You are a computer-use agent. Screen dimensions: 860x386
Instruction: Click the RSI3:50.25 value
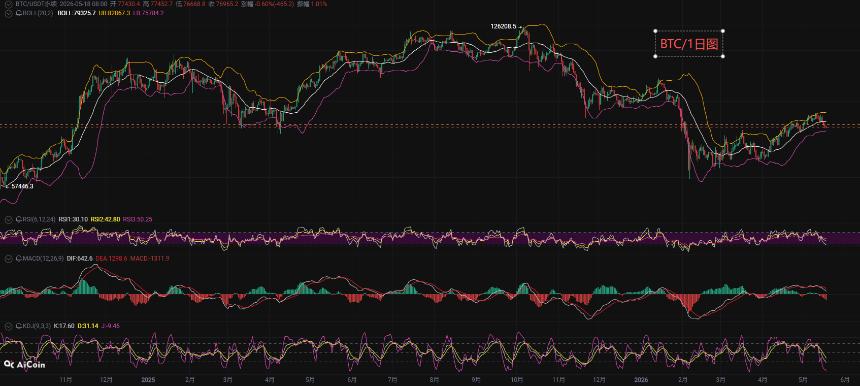point(138,219)
